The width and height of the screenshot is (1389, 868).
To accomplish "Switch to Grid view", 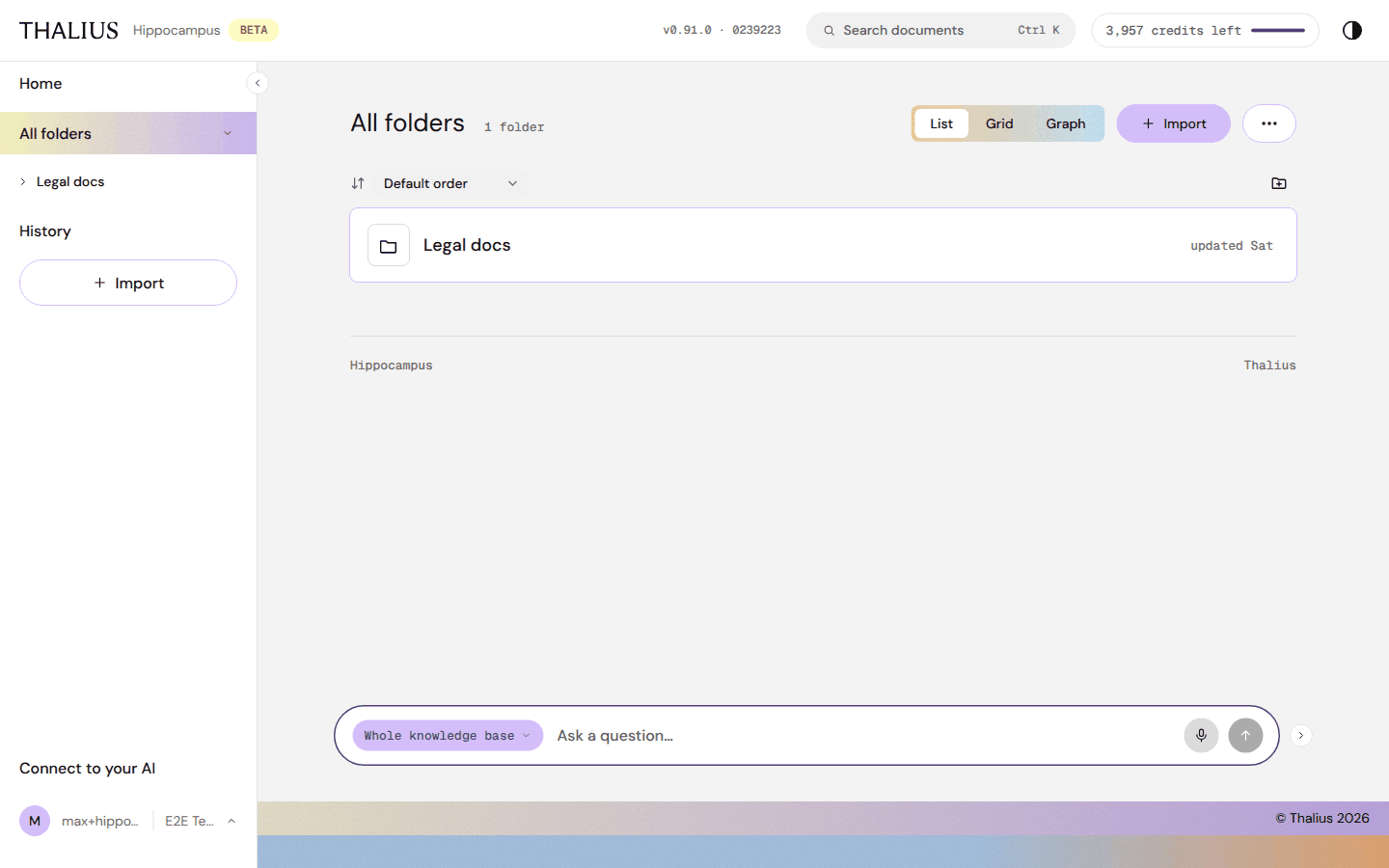I will click(x=999, y=123).
